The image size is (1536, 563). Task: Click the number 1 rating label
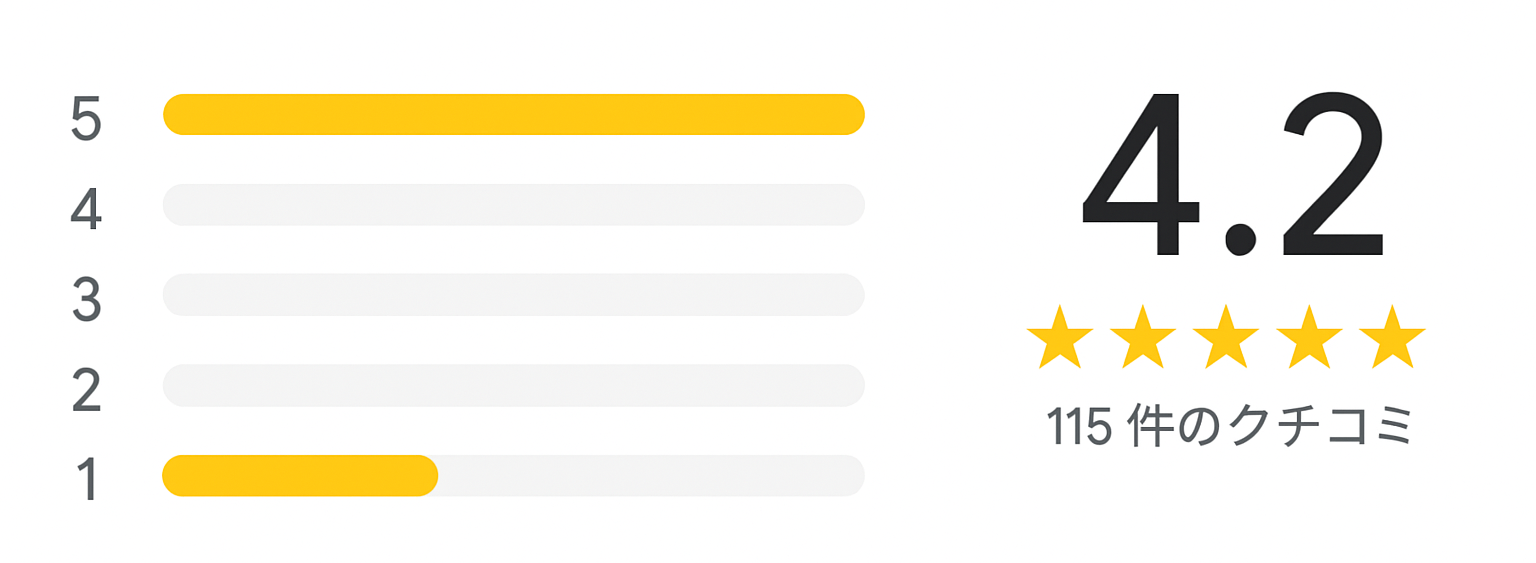click(x=88, y=480)
